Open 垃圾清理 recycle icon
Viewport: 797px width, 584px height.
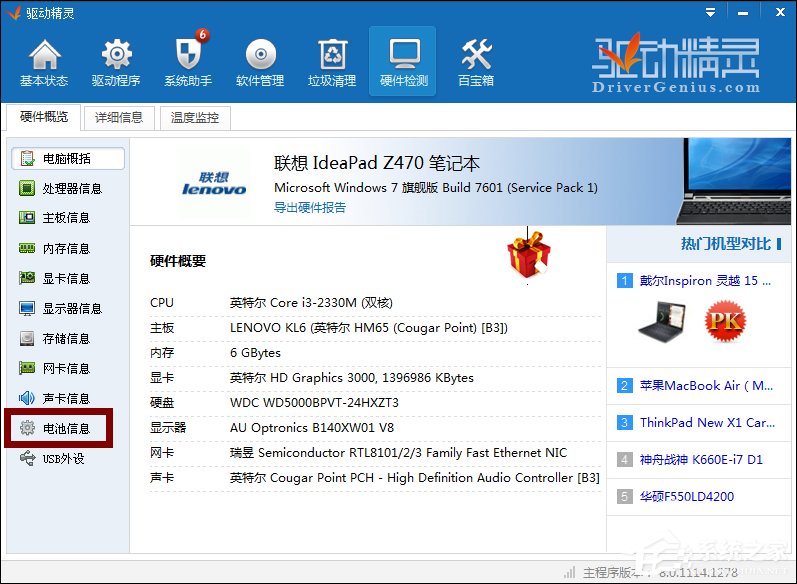click(x=332, y=62)
